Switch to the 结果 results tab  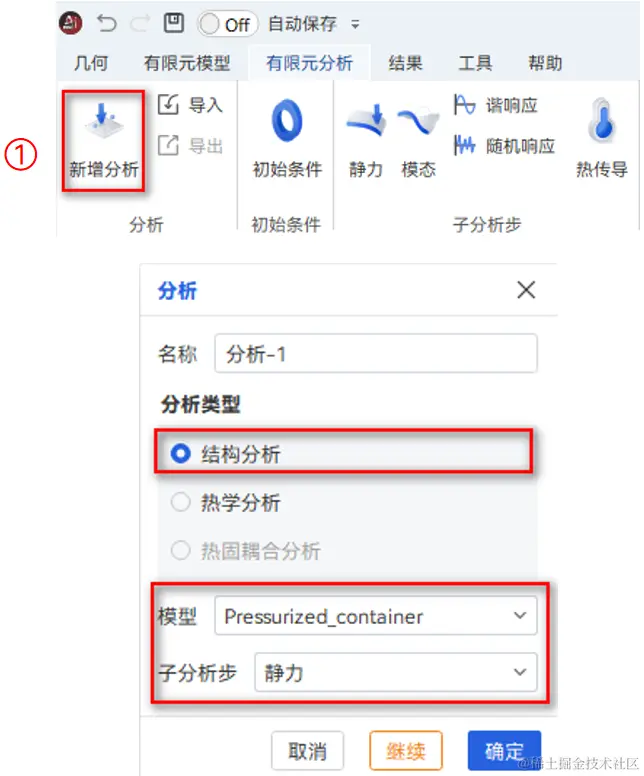pyautogui.click(x=405, y=63)
